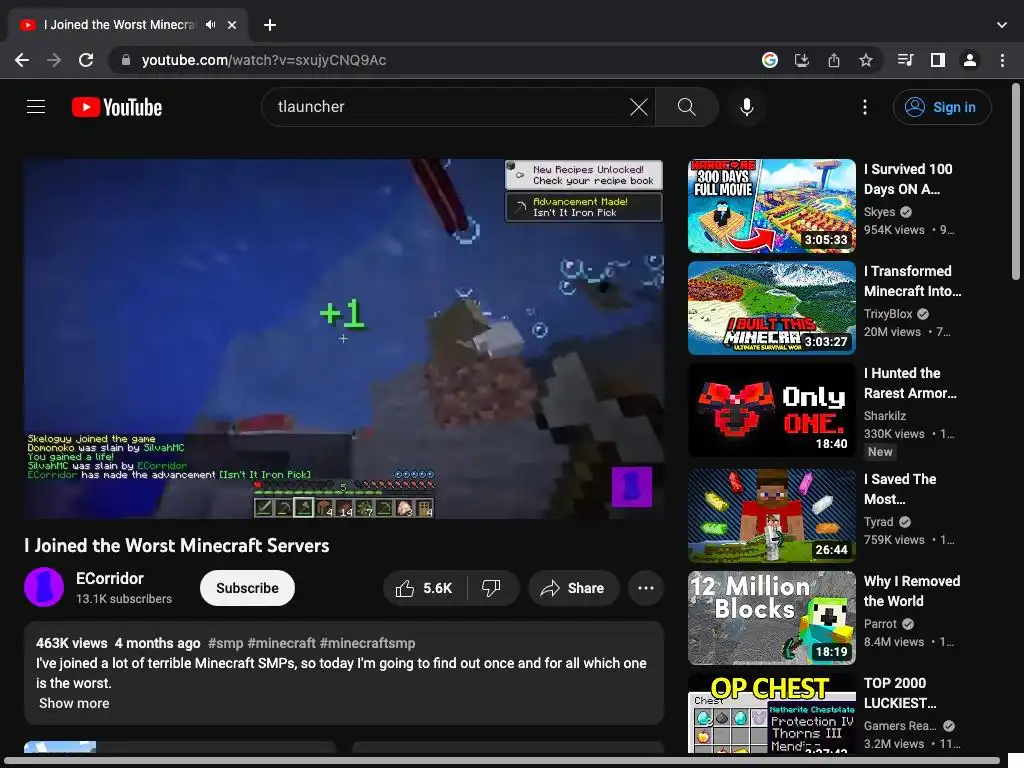
Task: Open more actions ellipsis under video
Action: (646, 588)
